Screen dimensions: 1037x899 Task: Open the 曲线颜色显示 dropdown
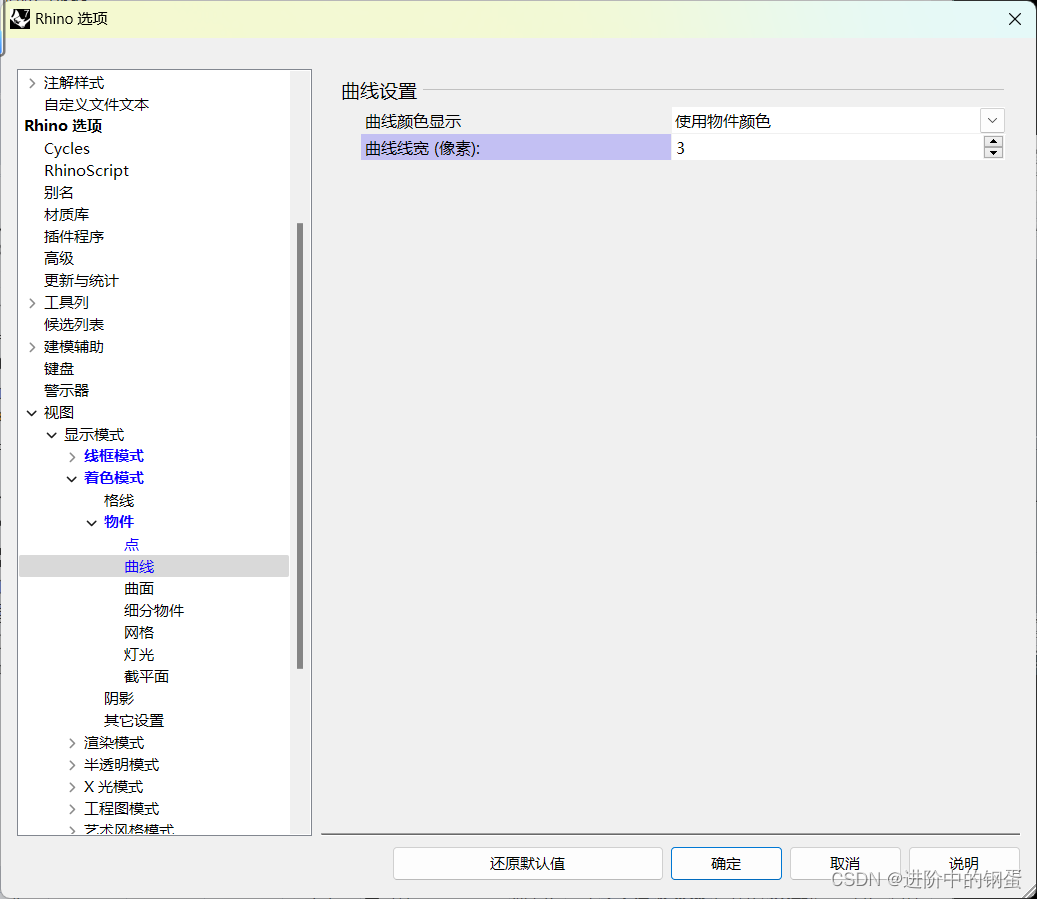click(x=992, y=121)
